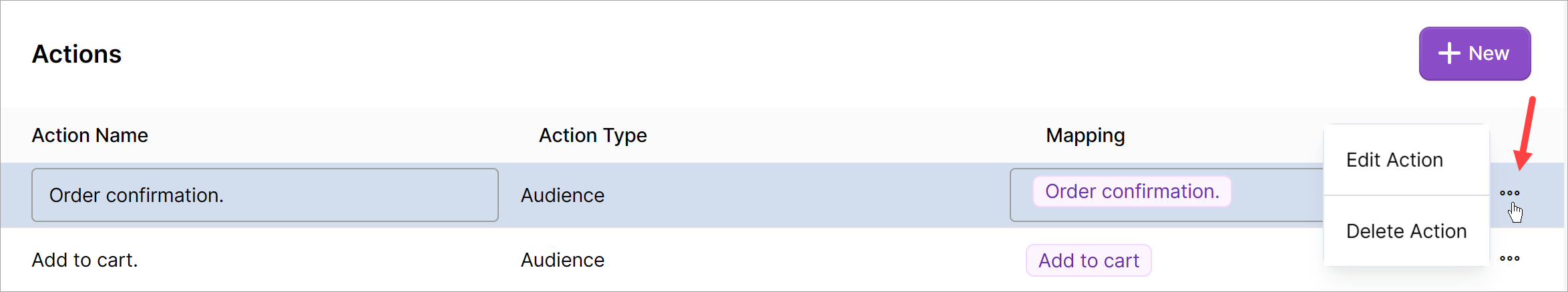Screen dimensions: 1568x292
Task: Click the Add to cart action name
Action: pyautogui.click(x=85, y=260)
